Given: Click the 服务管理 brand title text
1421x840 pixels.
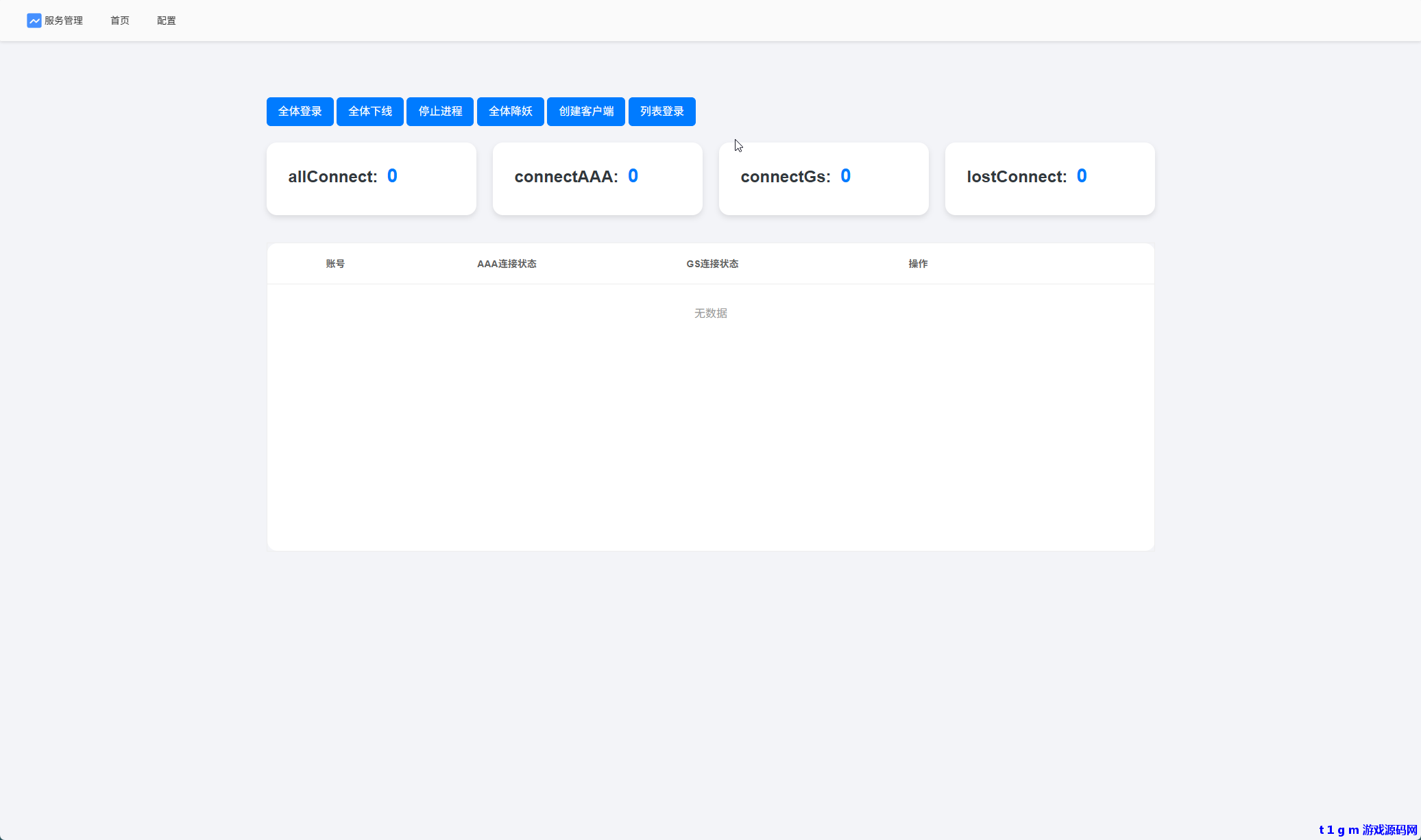Looking at the screenshot, I should [x=64, y=21].
